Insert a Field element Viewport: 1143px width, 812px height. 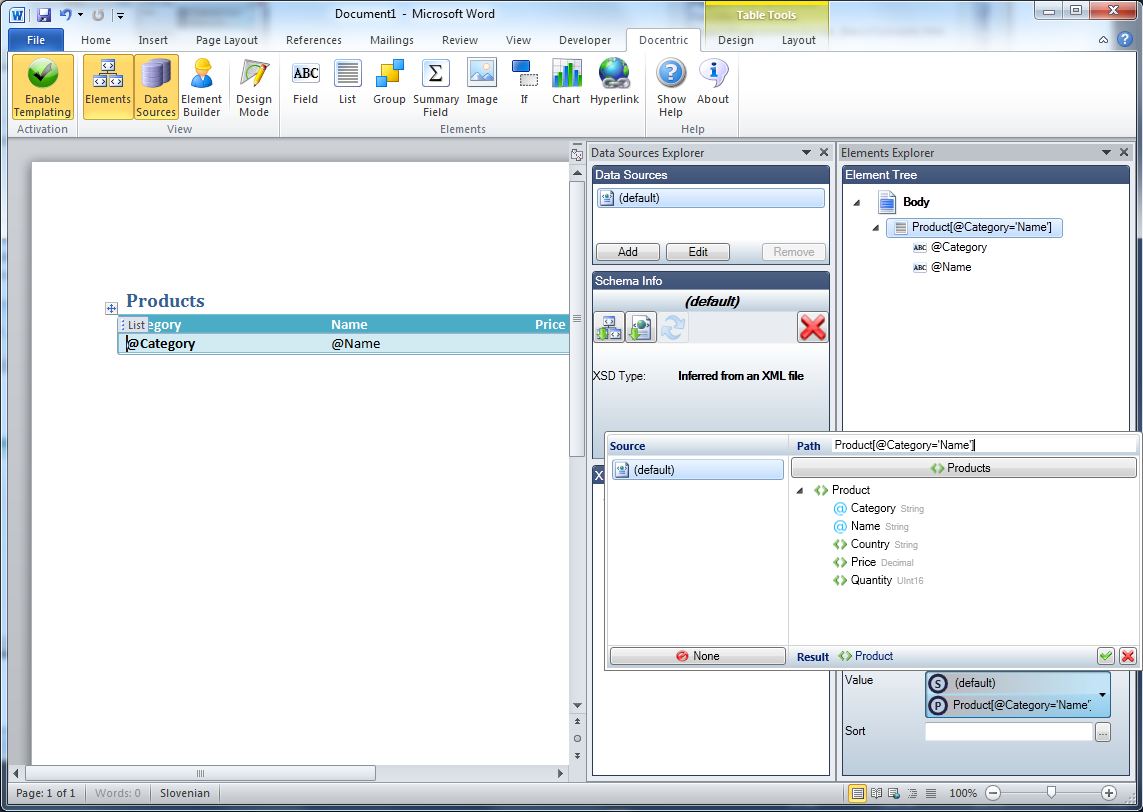[305, 82]
